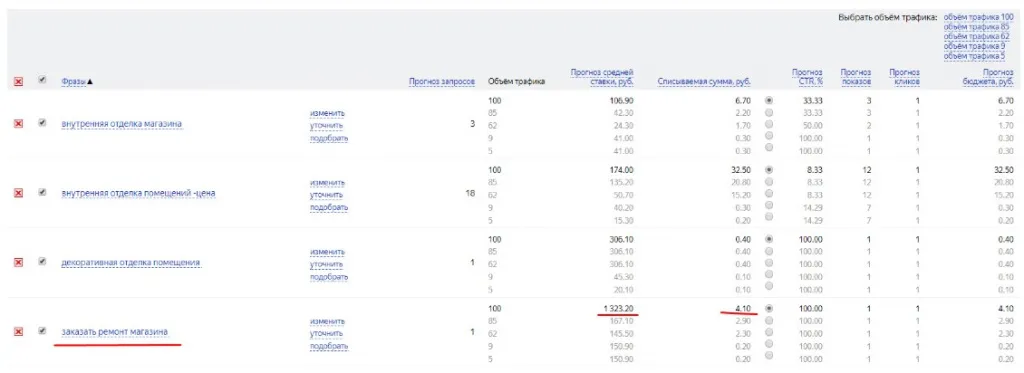Image resolution: width=1024 pixels, height=373 pixels.
Task: Click 'изменить' for 'заказать ремонт магазина'
Action: coord(327,321)
